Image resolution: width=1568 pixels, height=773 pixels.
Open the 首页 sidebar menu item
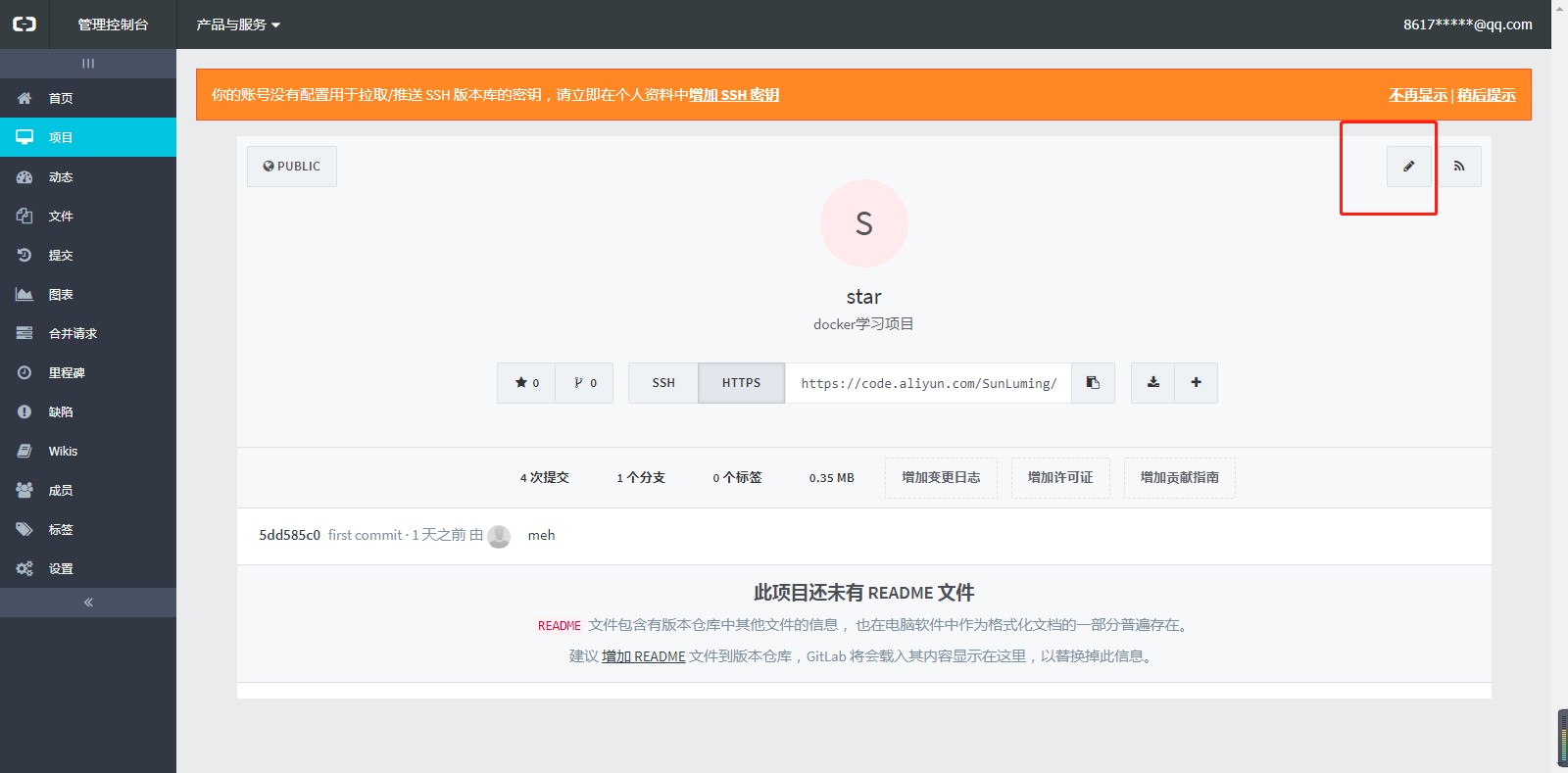(x=88, y=98)
